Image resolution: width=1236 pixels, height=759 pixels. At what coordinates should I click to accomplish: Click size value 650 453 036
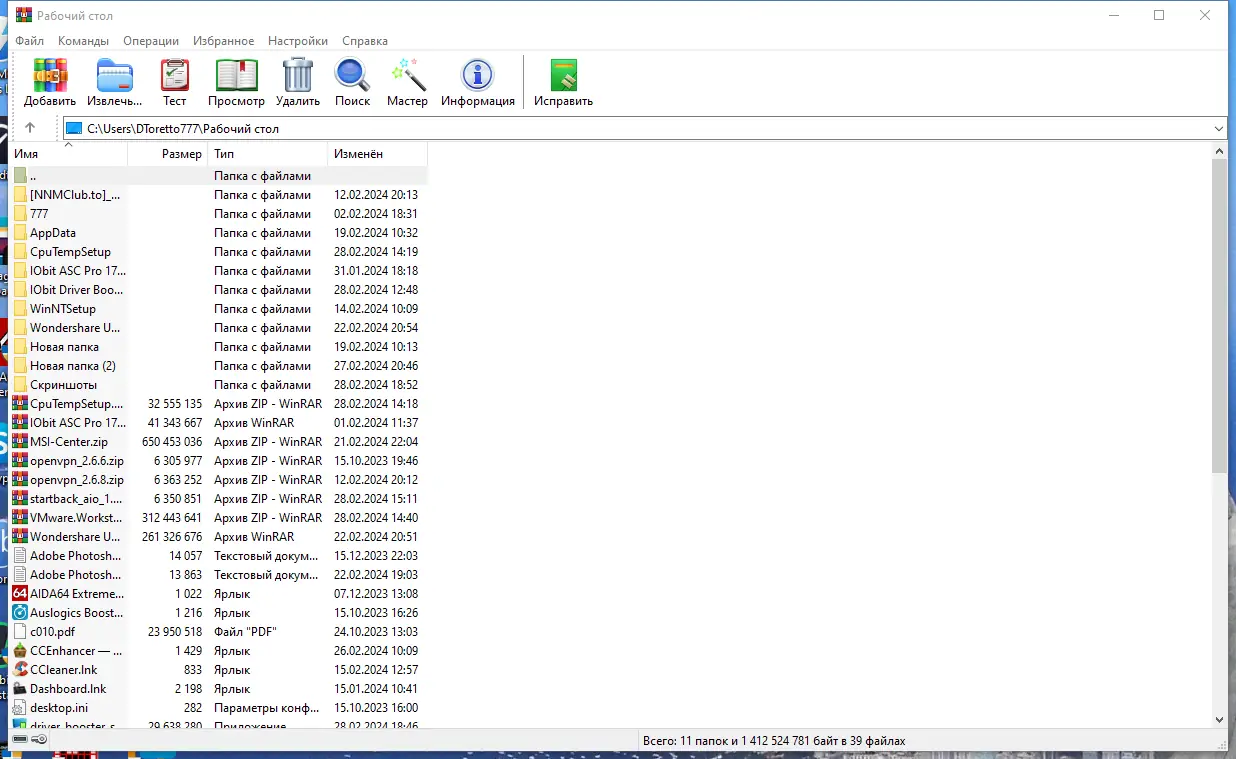tap(172, 441)
